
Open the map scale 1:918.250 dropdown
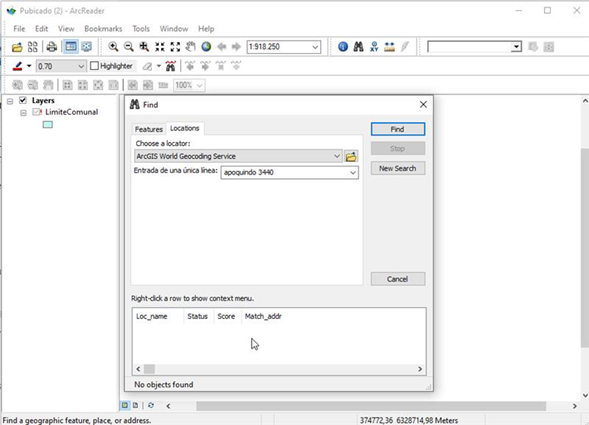[x=315, y=47]
